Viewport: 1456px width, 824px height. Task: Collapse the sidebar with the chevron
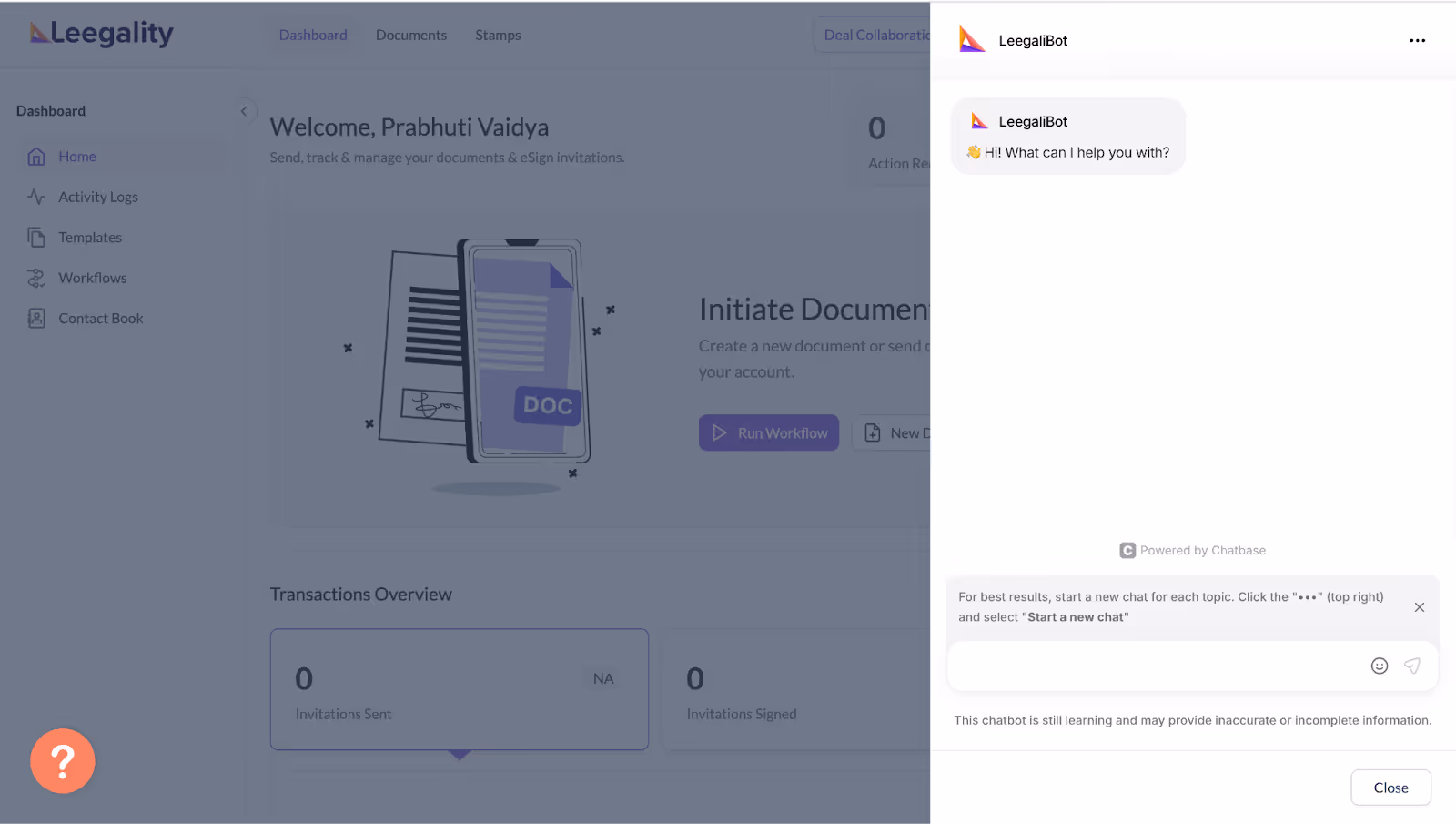244,111
